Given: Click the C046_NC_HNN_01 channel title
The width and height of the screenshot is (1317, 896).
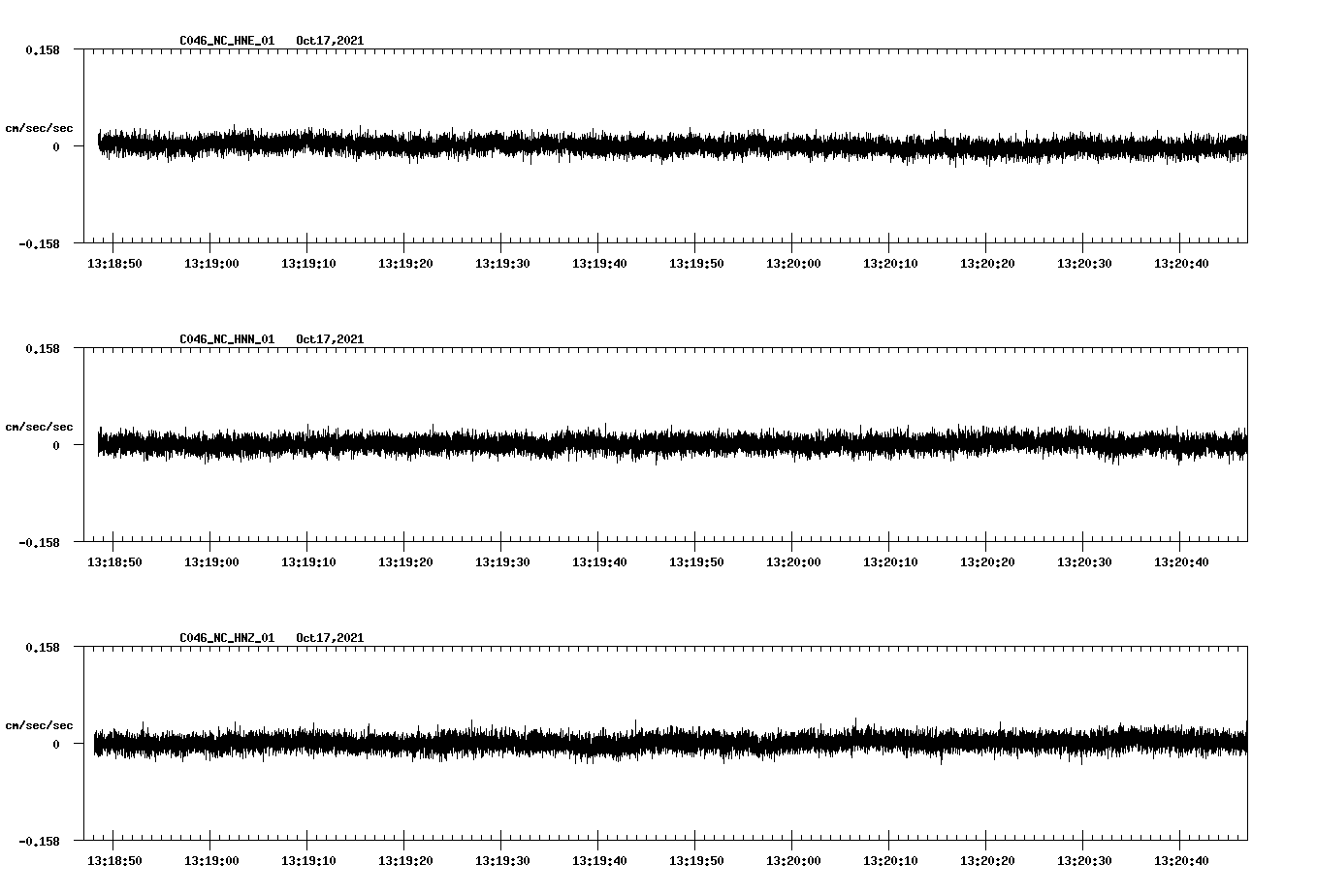Looking at the screenshot, I should point(227,339).
